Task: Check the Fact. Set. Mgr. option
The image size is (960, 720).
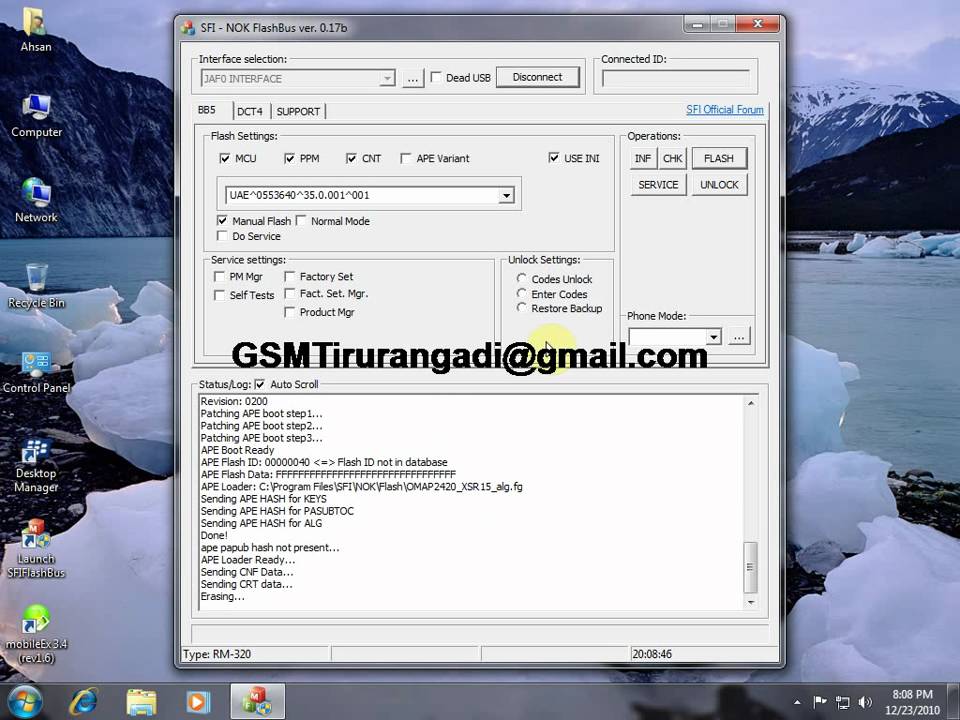Action: click(x=290, y=294)
